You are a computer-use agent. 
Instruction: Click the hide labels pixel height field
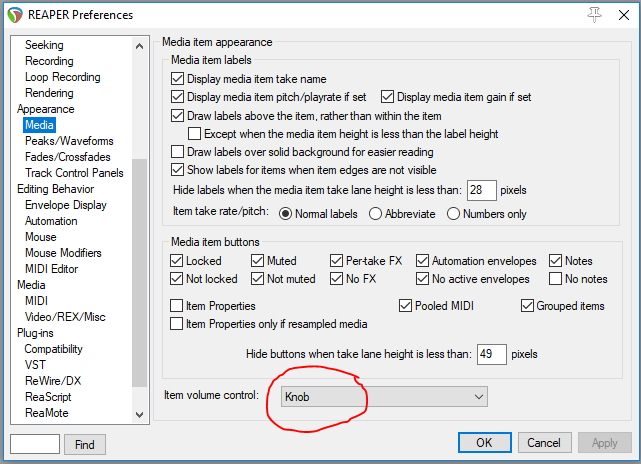[x=482, y=190]
